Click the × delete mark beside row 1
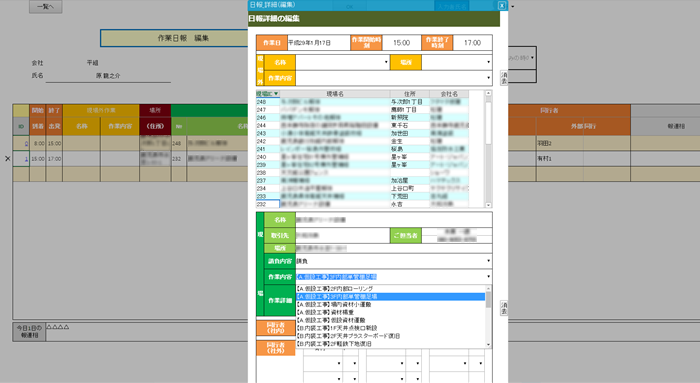The image size is (700, 383). tap(8, 158)
